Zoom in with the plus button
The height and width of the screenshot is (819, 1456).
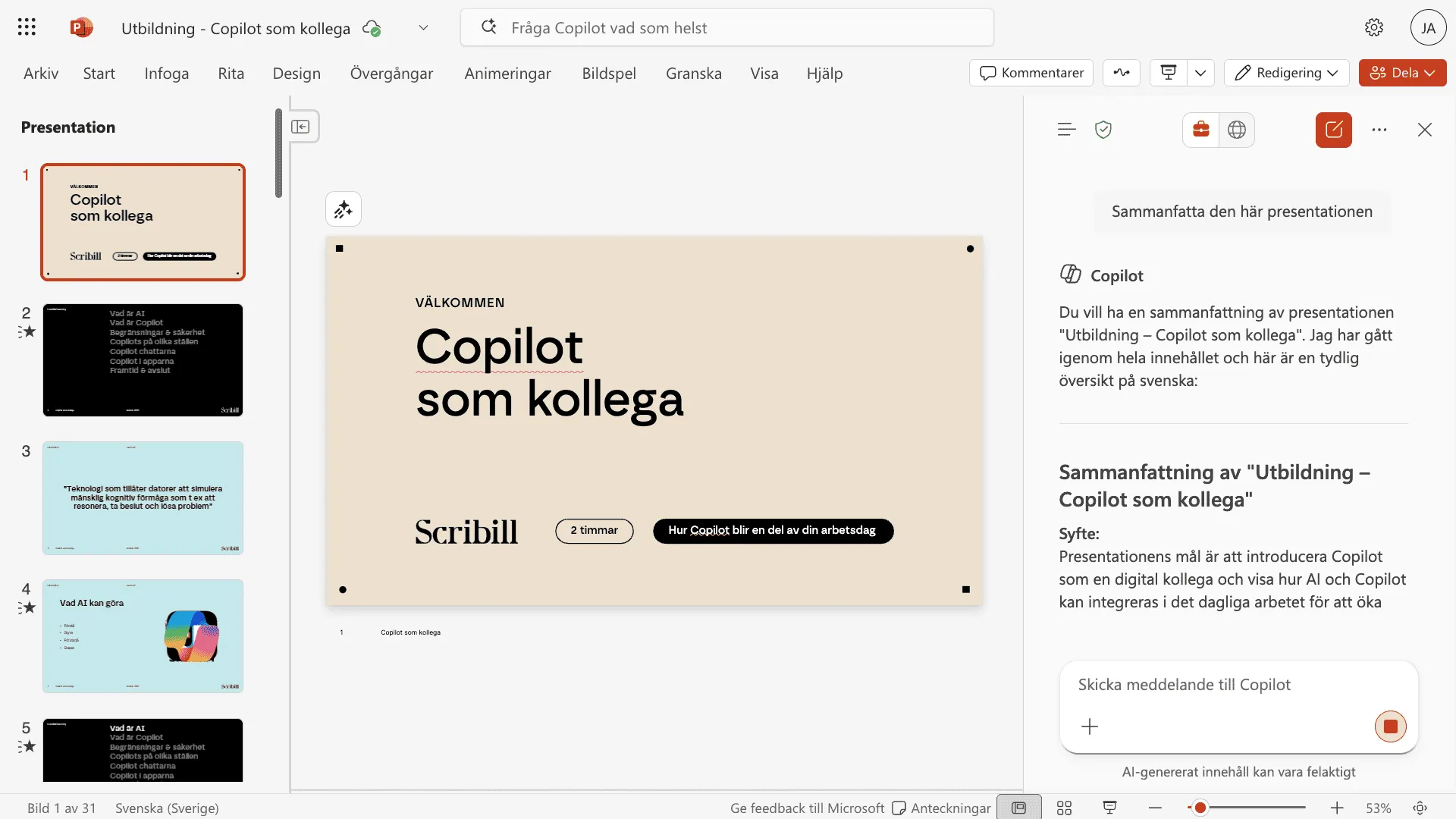tap(1337, 808)
